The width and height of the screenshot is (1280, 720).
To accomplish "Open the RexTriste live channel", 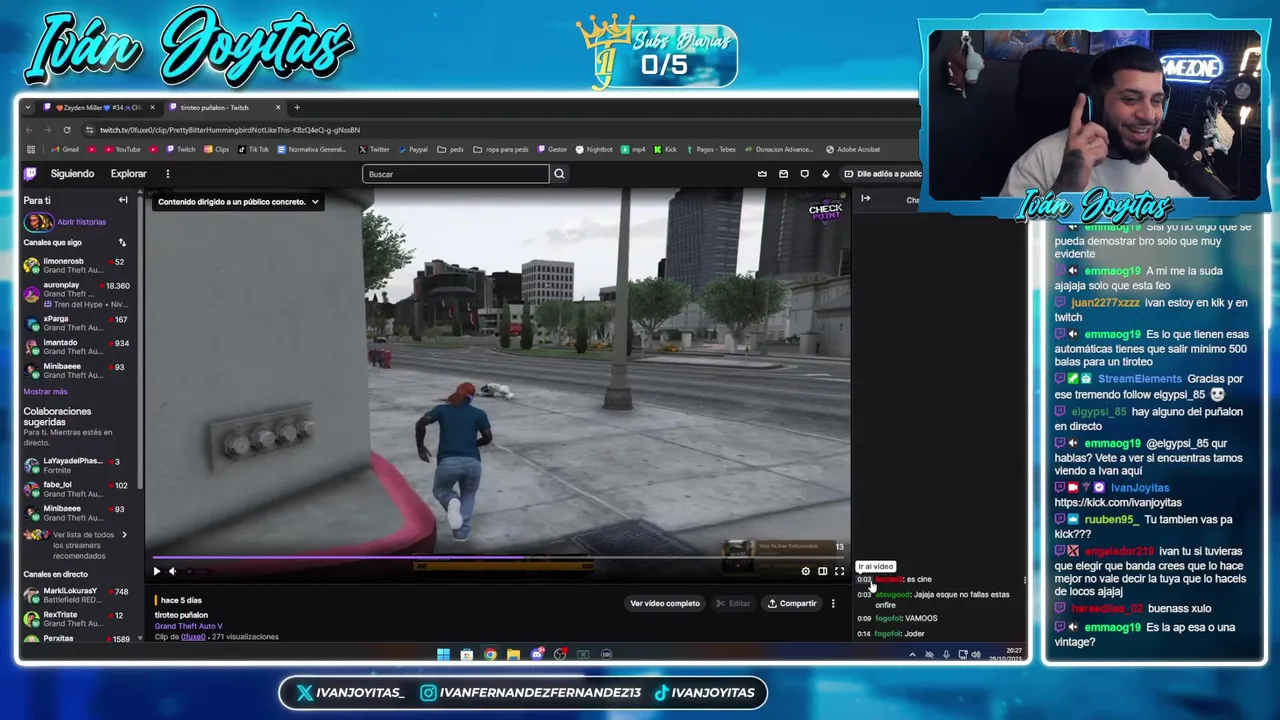I will [78, 619].
